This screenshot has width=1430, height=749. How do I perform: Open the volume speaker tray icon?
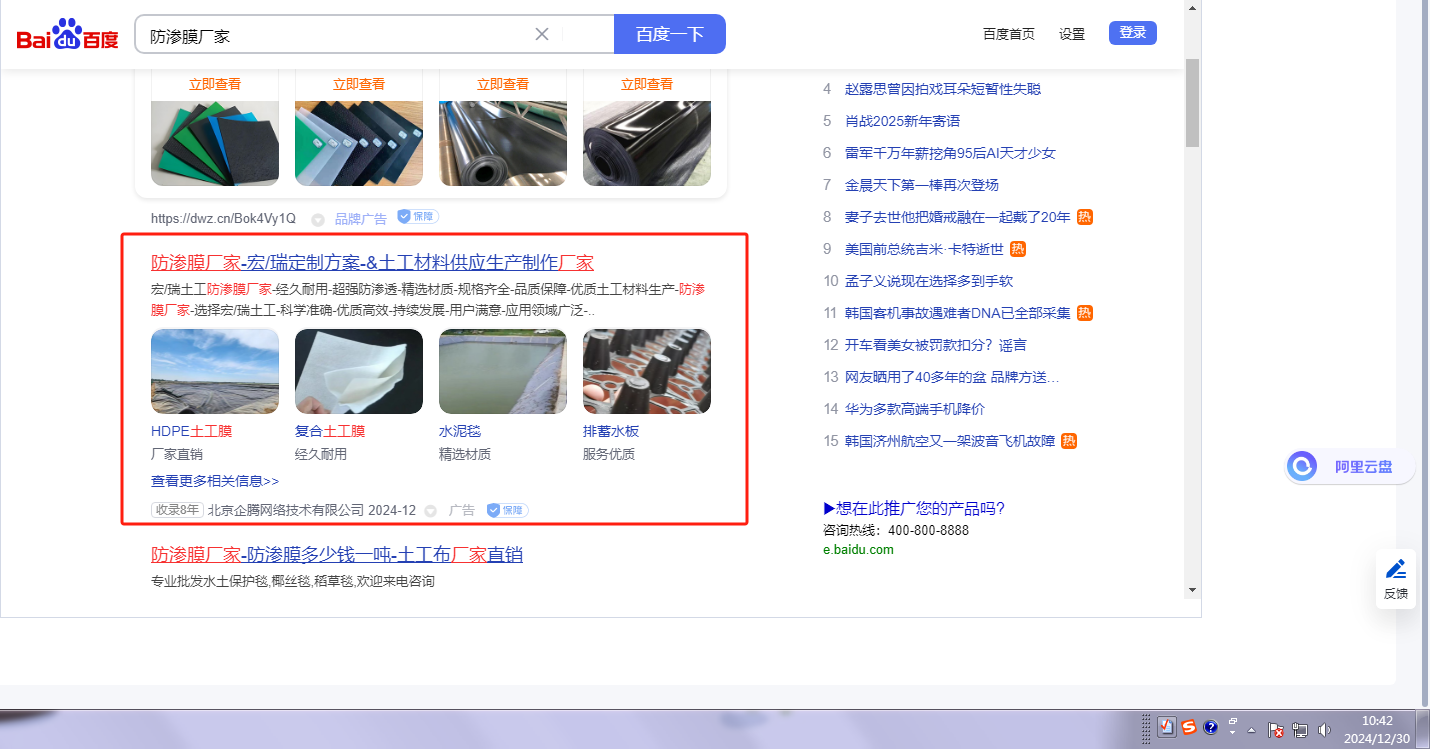coord(1325,730)
